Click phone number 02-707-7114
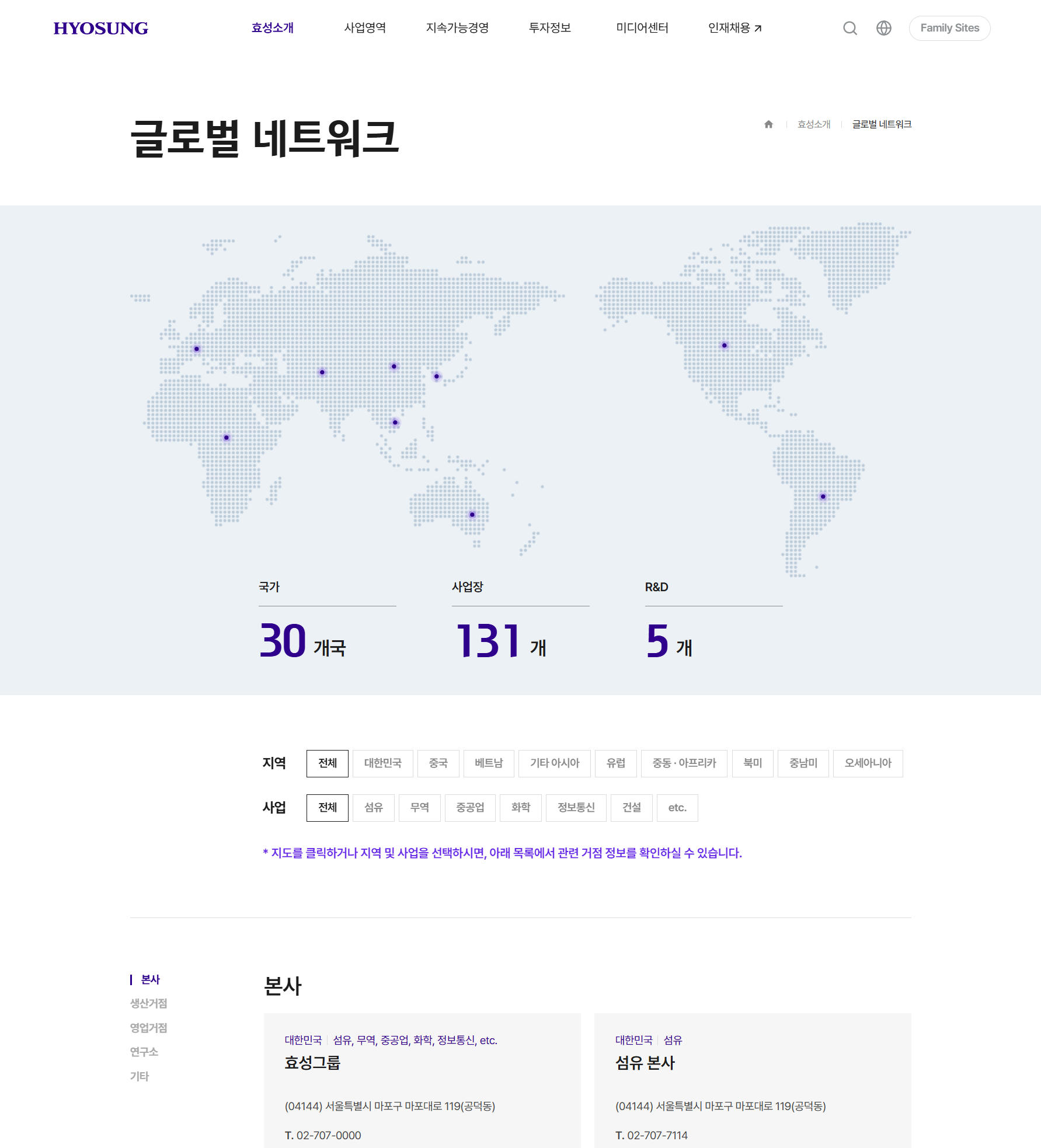The height and width of the screenshot is (1148, 1041). (x=657, y=1135)
